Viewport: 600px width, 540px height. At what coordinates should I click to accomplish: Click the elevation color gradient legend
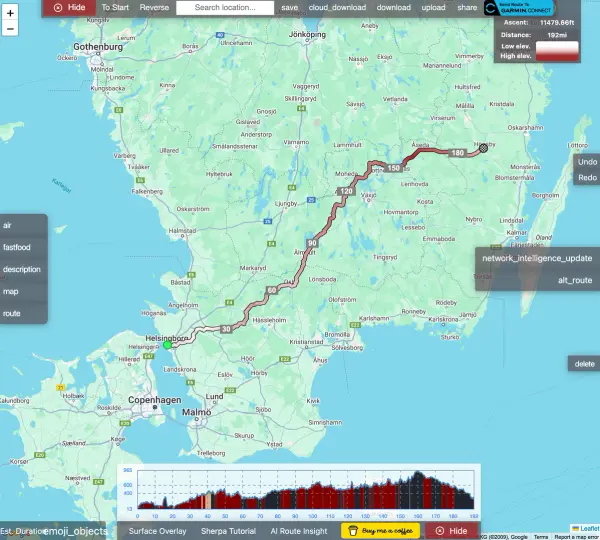(557, 51)
